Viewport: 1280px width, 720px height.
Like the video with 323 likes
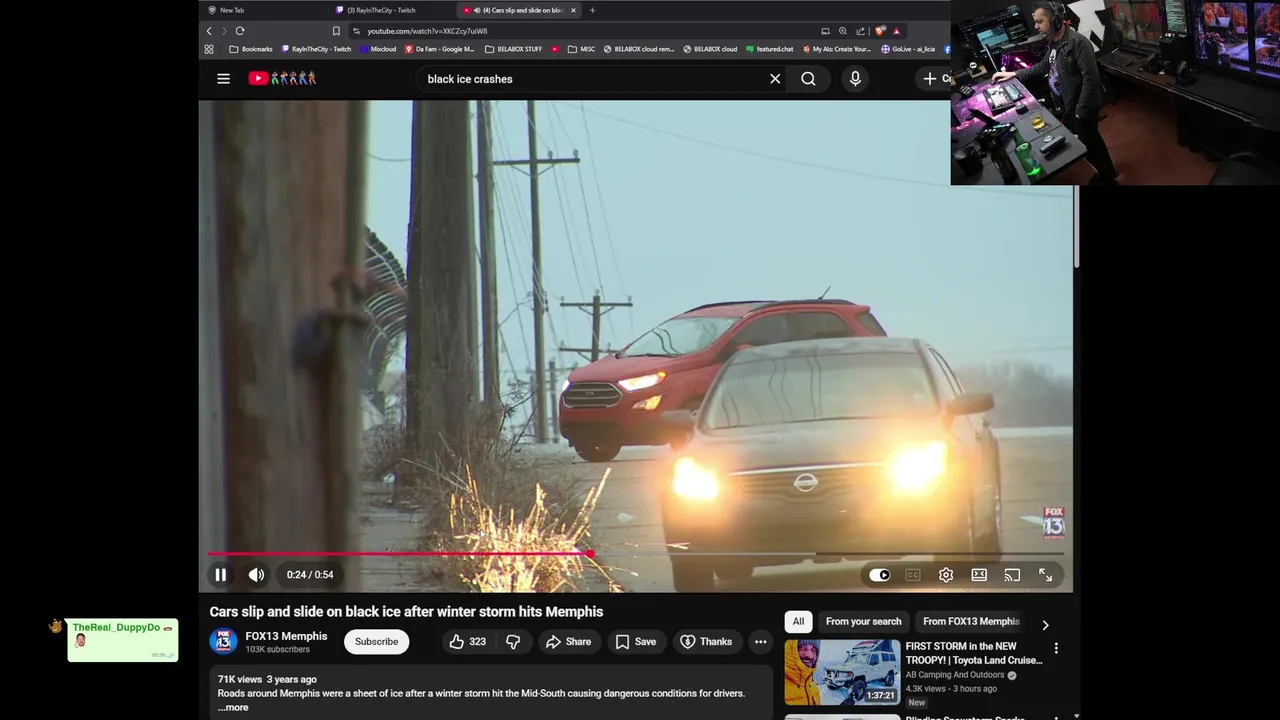click(466, 642)
